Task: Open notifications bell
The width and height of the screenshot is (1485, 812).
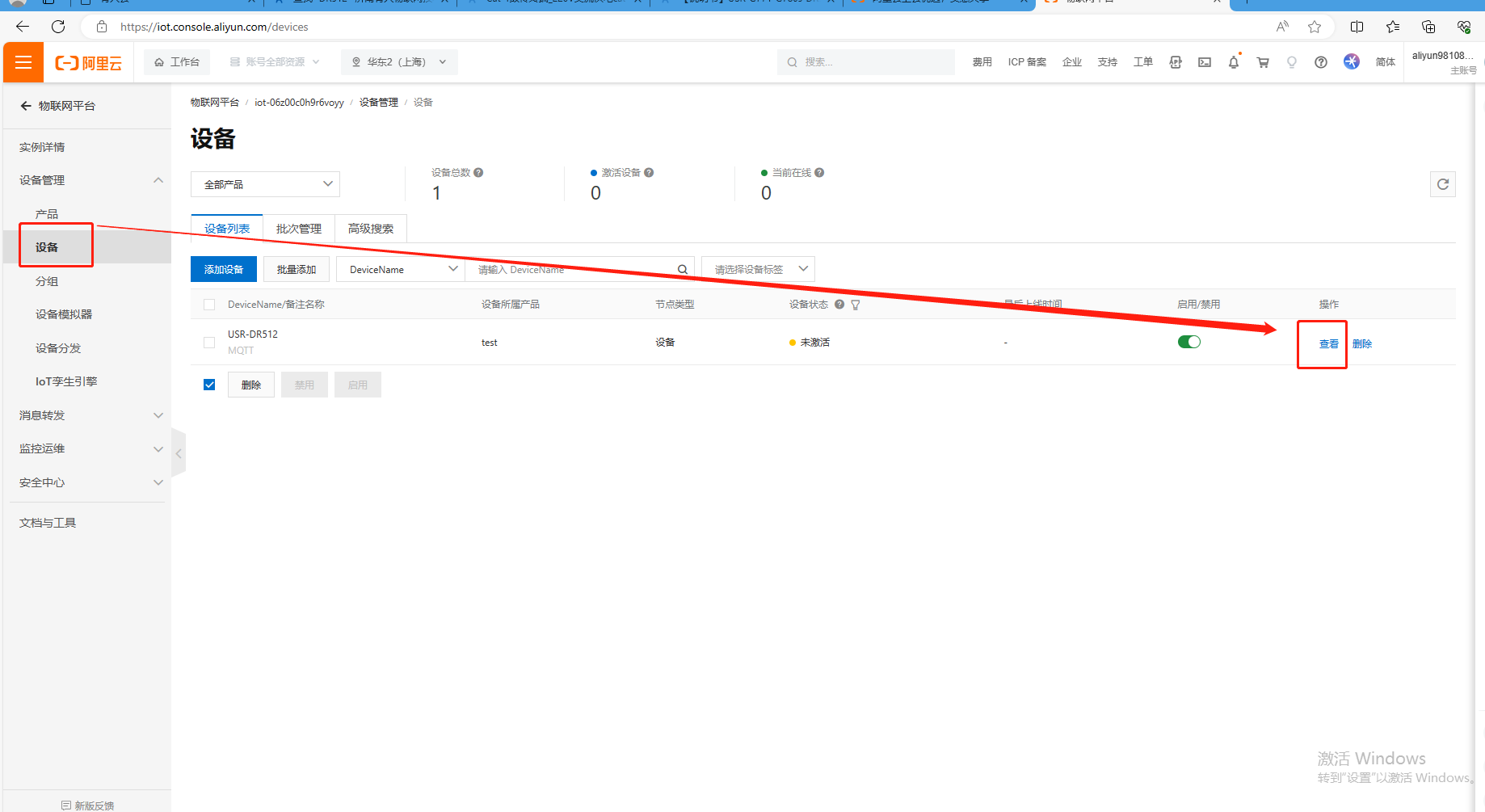Action: (1234, 62)
